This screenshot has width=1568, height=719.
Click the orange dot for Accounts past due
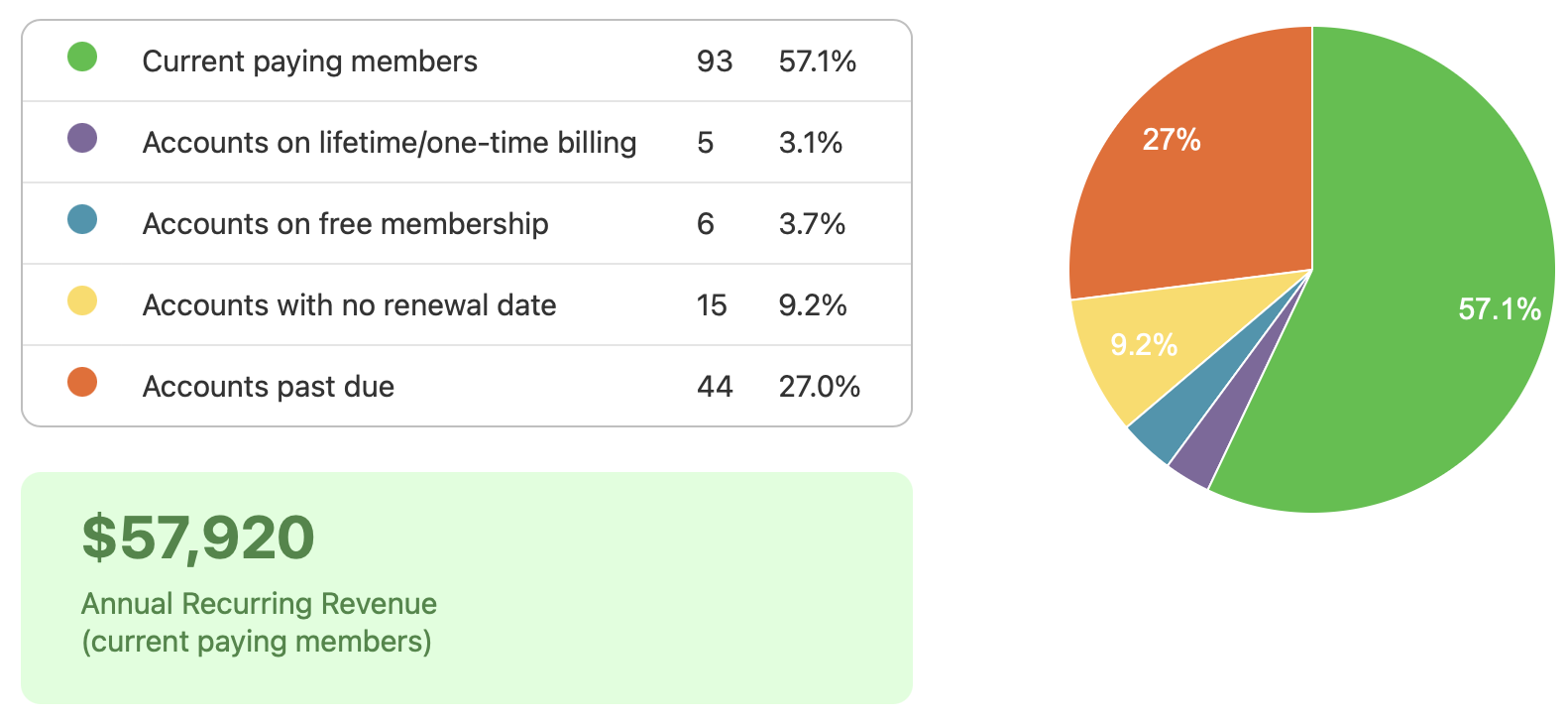click(82, 382)
